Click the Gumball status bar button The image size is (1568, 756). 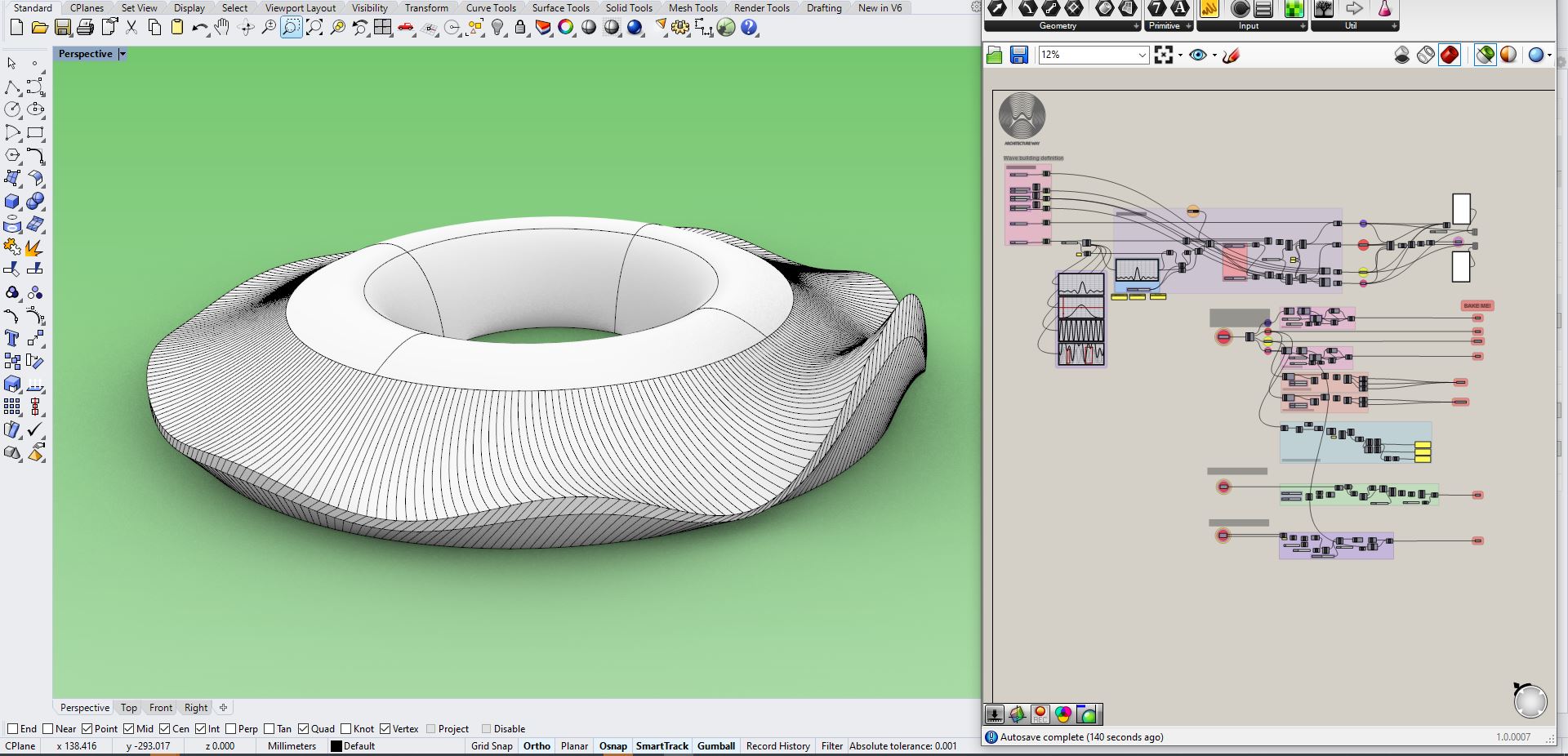715,746
